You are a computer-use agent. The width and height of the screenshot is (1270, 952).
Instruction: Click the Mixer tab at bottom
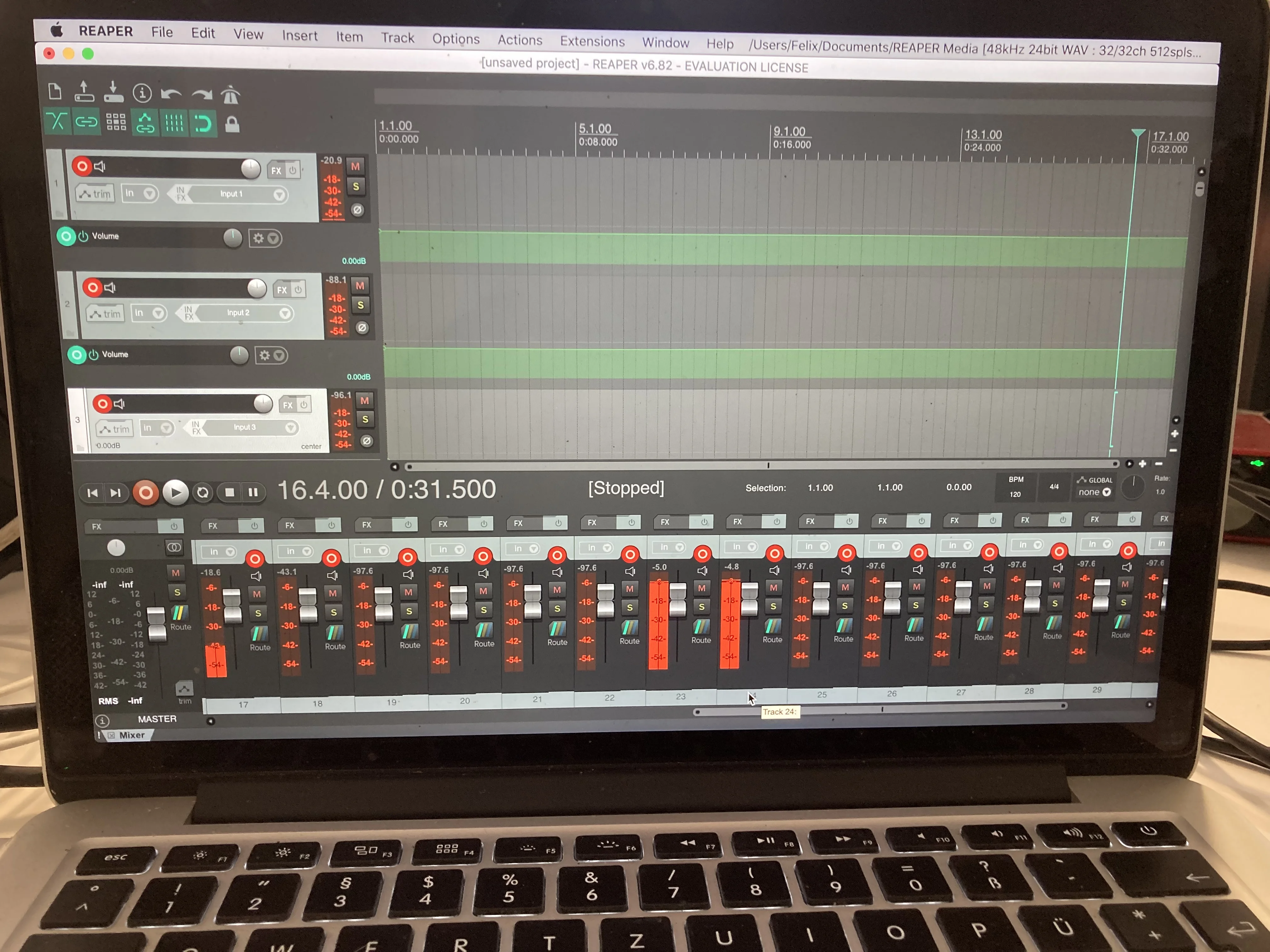coord(132,735)
